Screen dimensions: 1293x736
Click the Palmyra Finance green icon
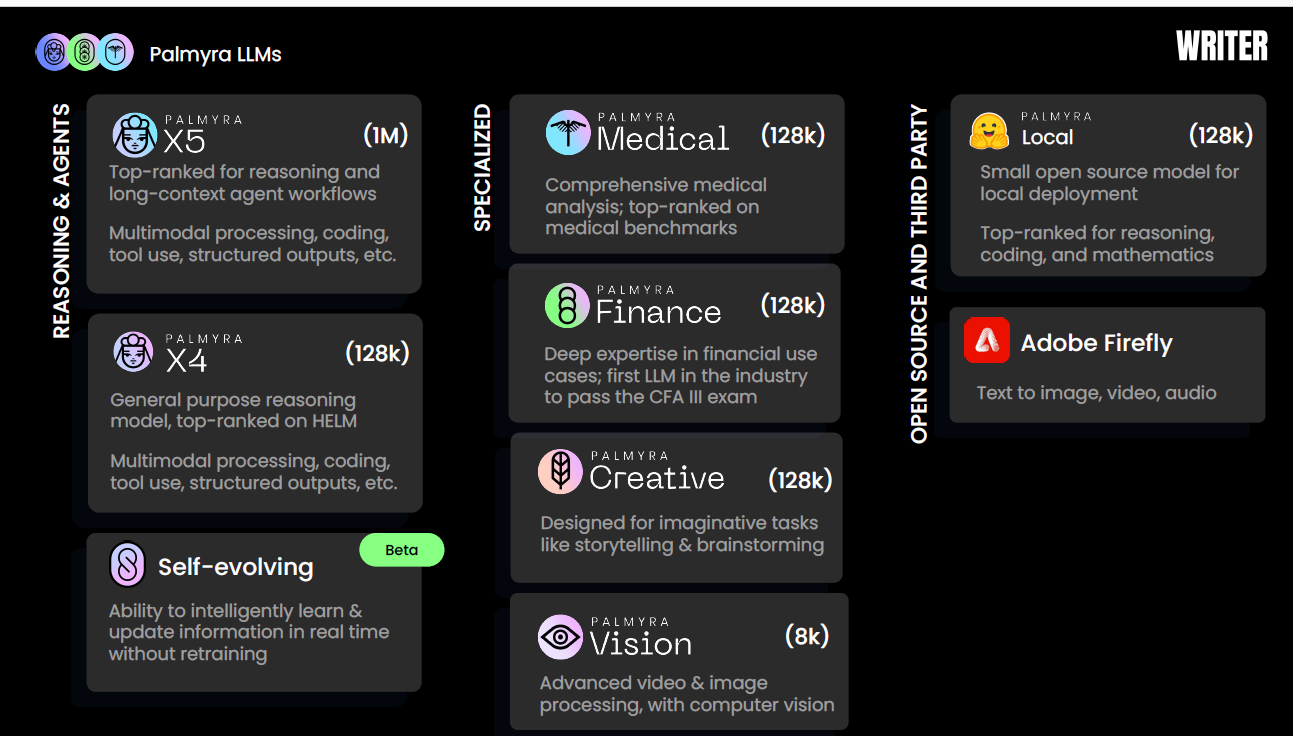coord(567,306)
